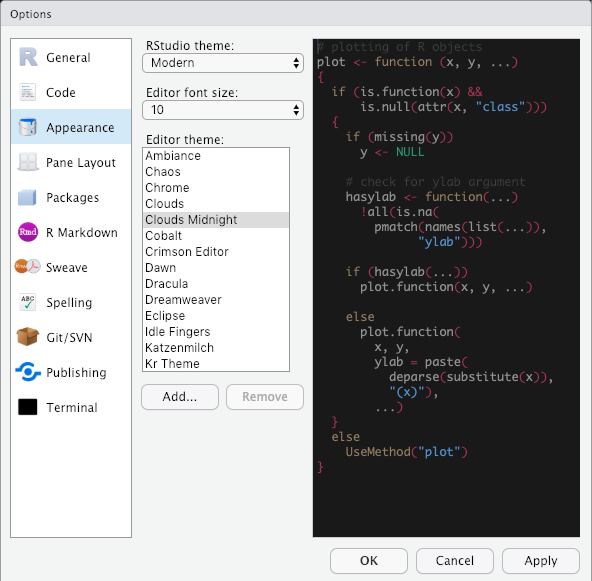
Task: Click the Terminal black square icon
Action: pos(28,407)
